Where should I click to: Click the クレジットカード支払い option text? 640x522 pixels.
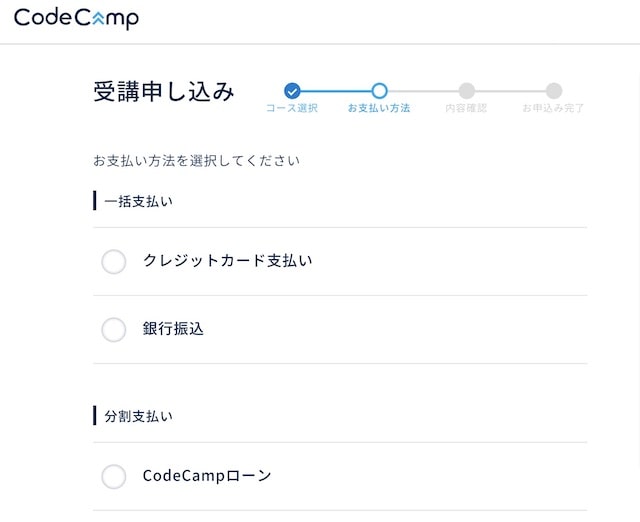pos(228,260)
